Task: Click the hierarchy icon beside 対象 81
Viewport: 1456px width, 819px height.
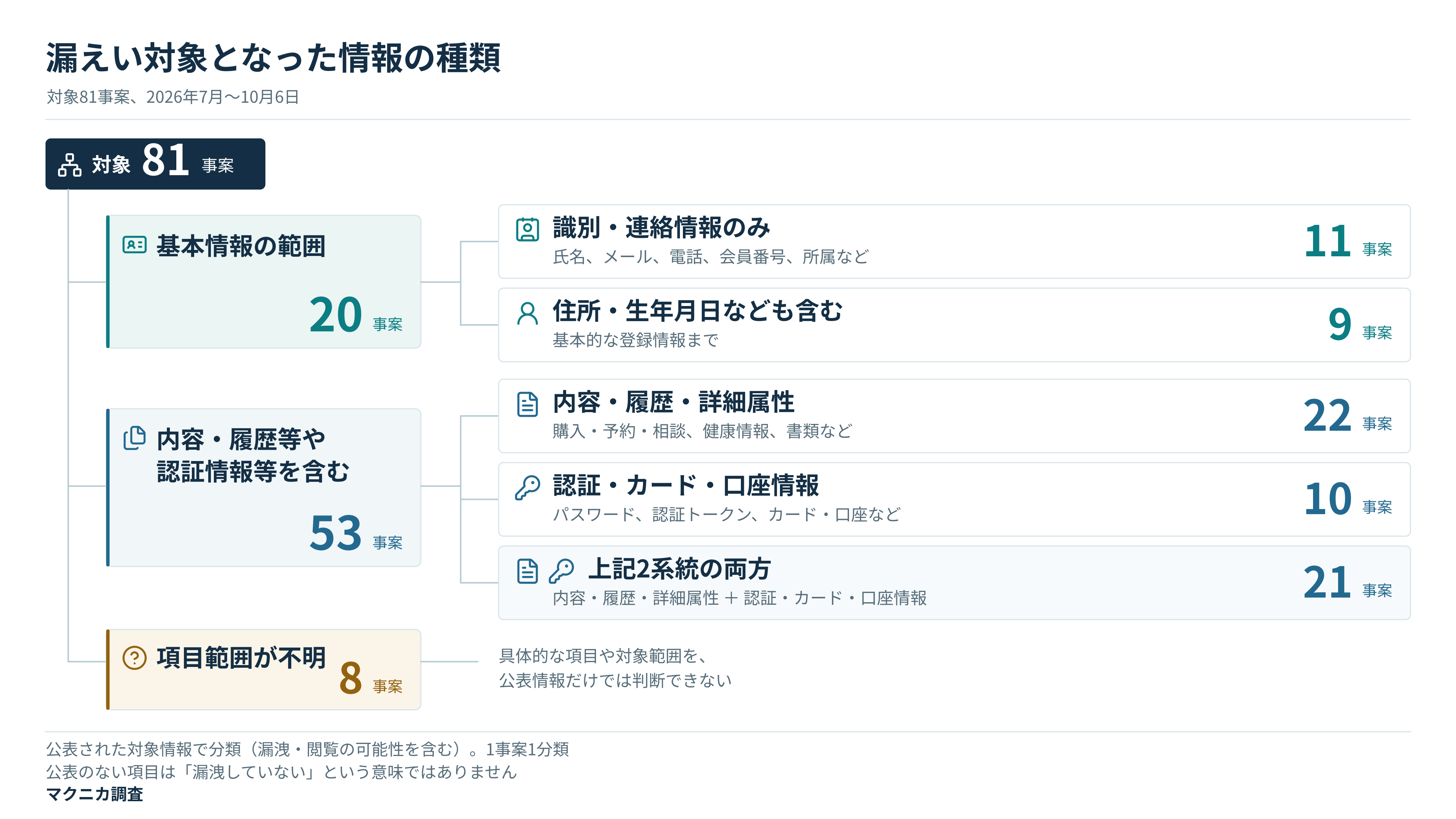Action: (69, 165)
